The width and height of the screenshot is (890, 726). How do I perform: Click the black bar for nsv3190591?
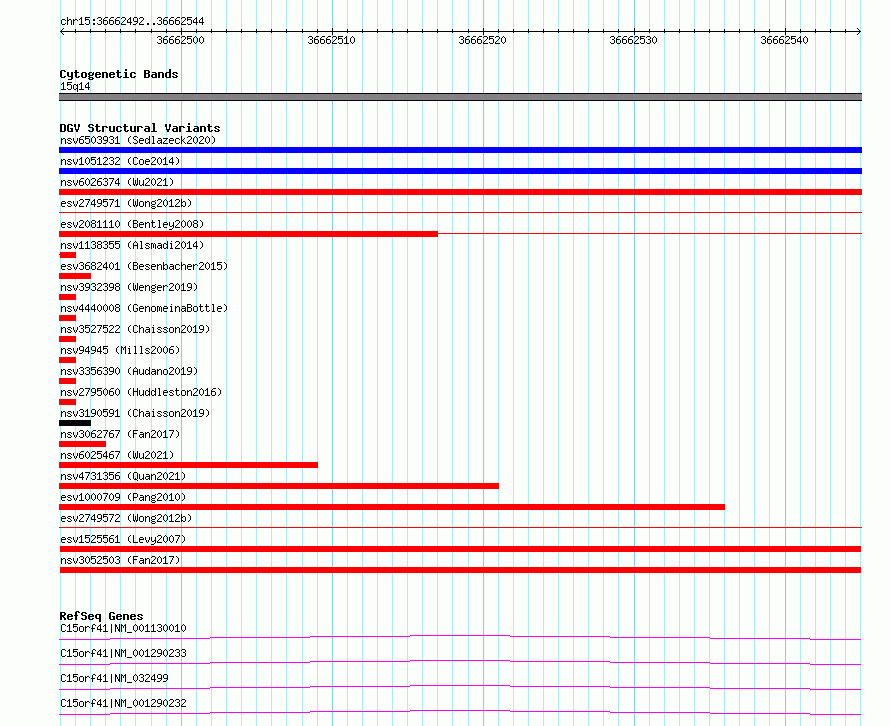[75, 423]
